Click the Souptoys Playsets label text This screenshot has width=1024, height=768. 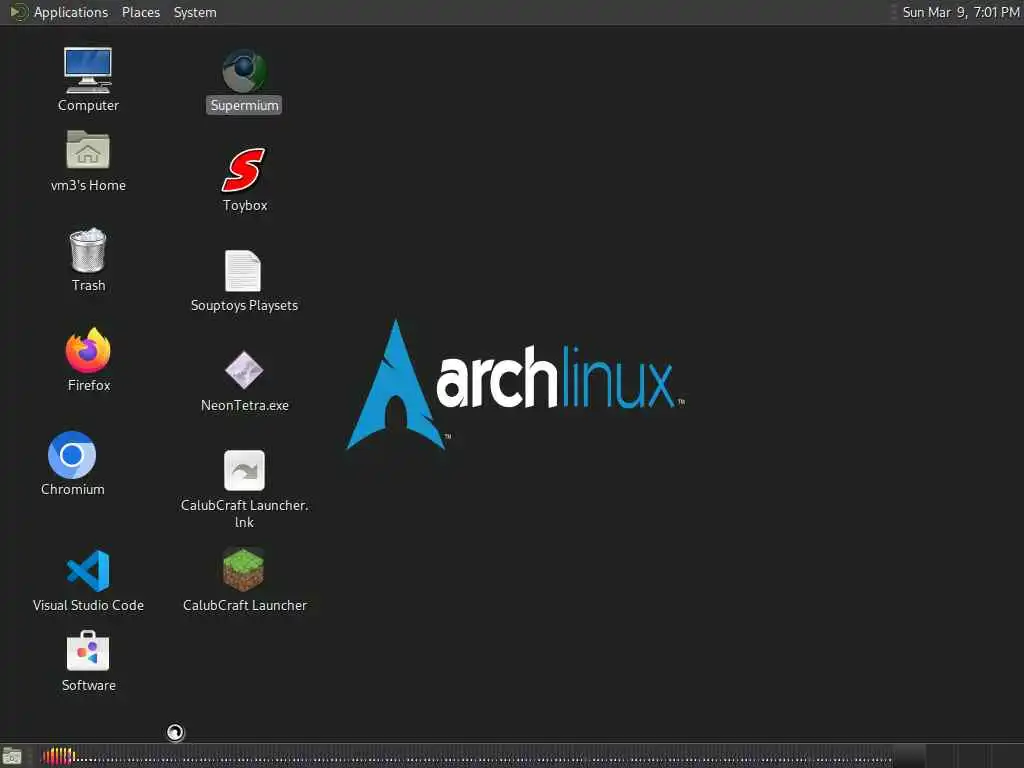(x=244, y=305)
